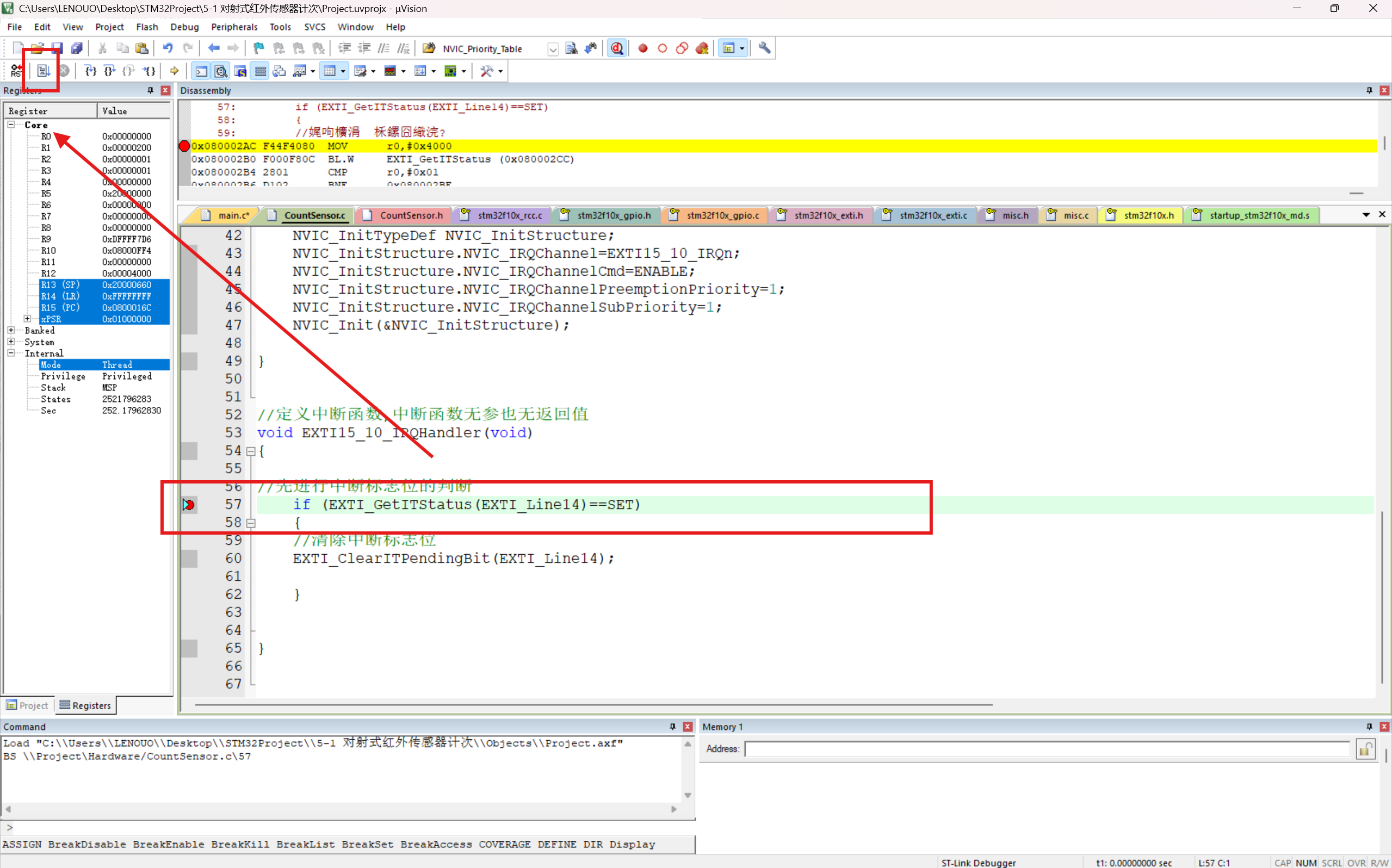1392x868 pixels.
Task: Toggle the breakpoint on line 57
Action: tap(189, 505)
